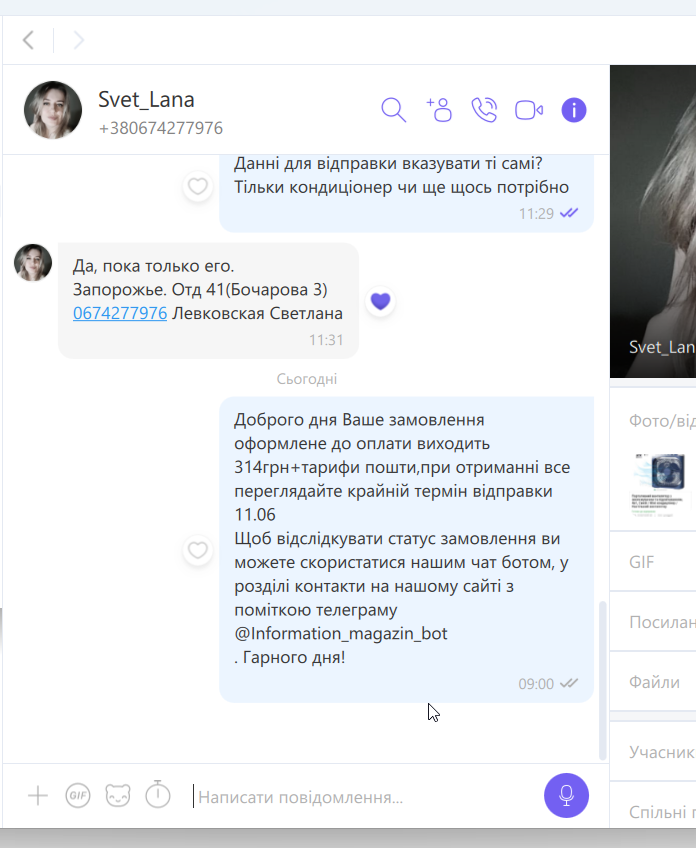Image resolution: width=696 pixels, height=848 pixels.
Task: Toggle the chat info panel icon
Action: pos(574,110)
